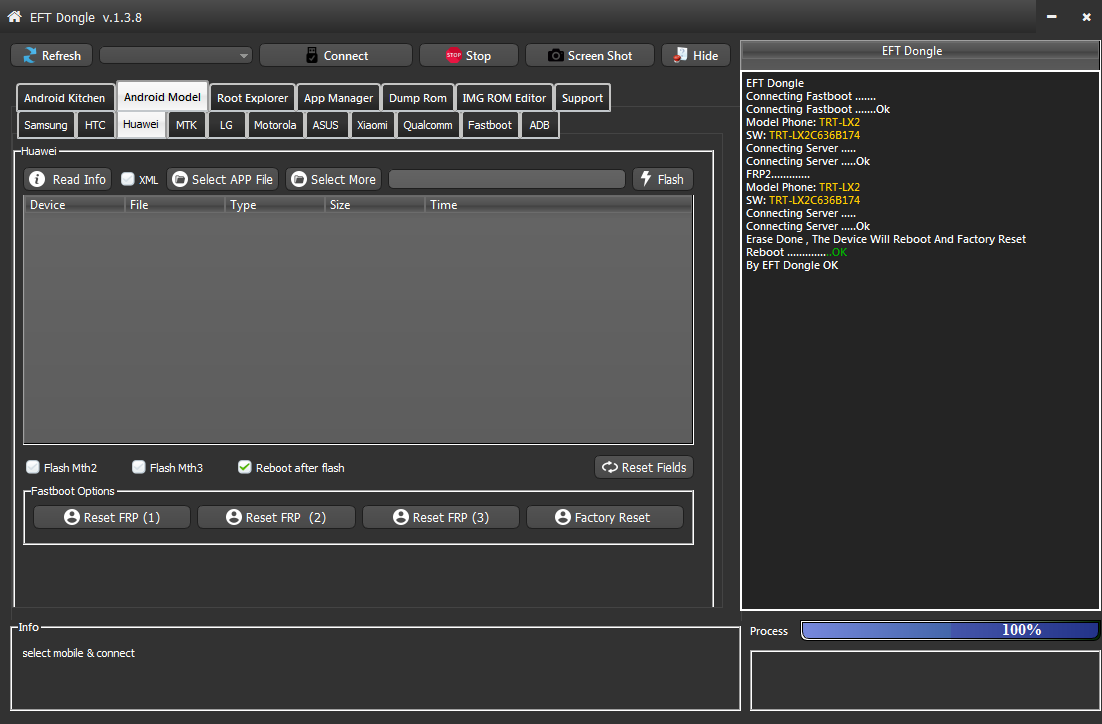Select the Motorola sub-tab

(275, 125)
